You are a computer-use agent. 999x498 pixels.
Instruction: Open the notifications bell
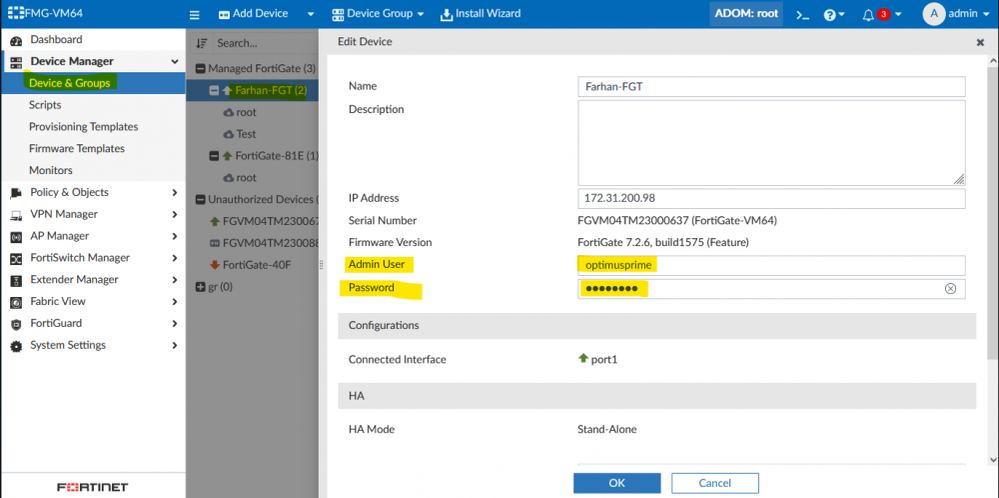tap(868, 15)
